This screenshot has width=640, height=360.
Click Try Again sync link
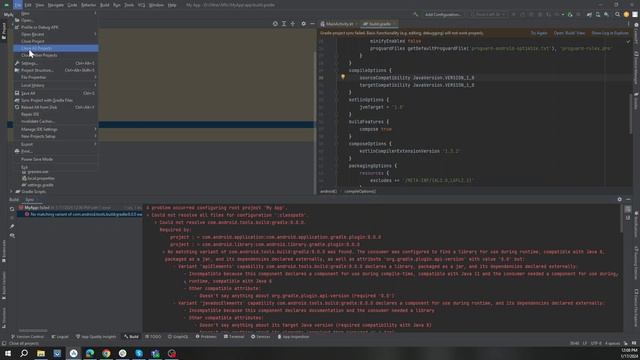click(539, 33)
